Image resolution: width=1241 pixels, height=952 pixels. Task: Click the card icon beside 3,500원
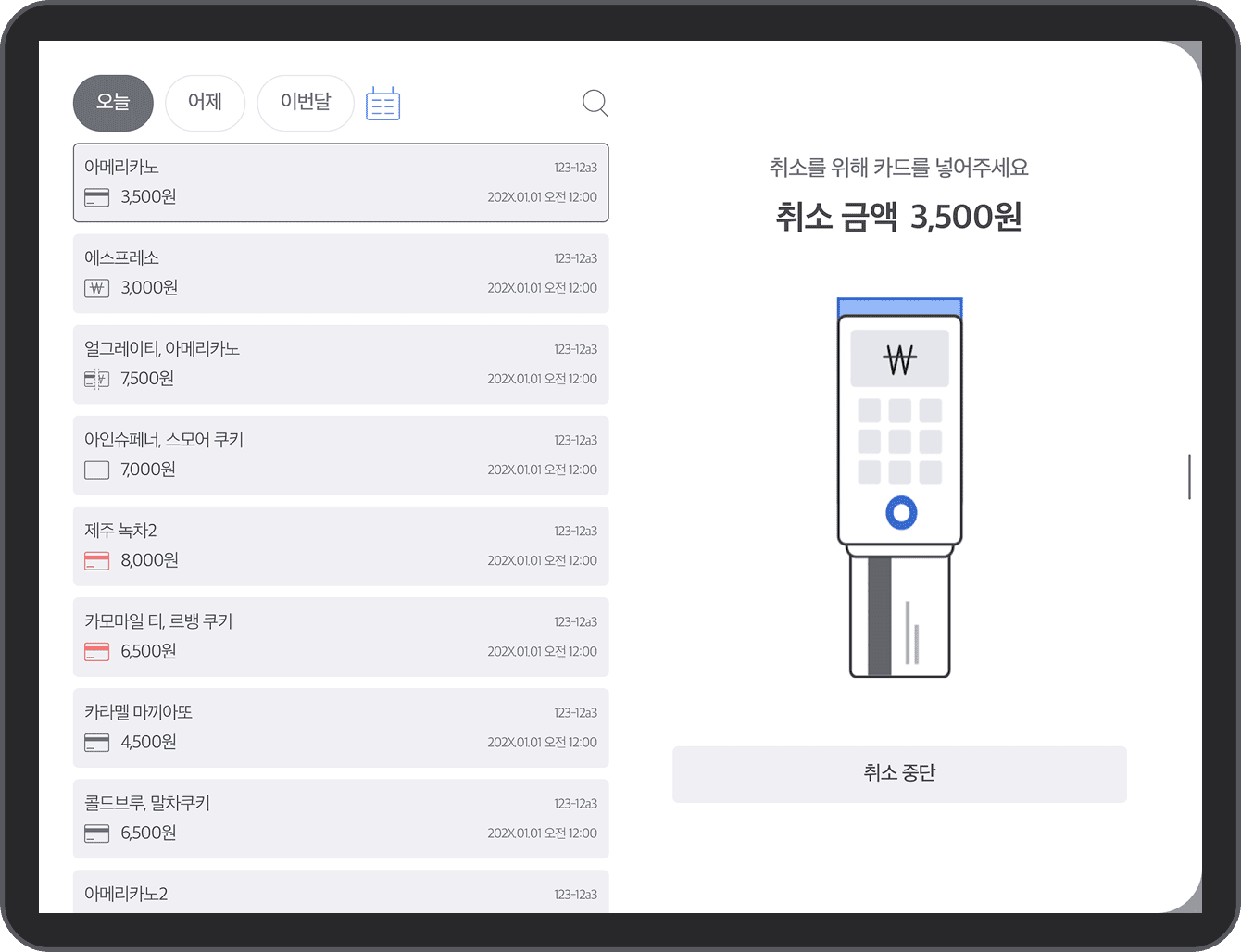(96, 197)
